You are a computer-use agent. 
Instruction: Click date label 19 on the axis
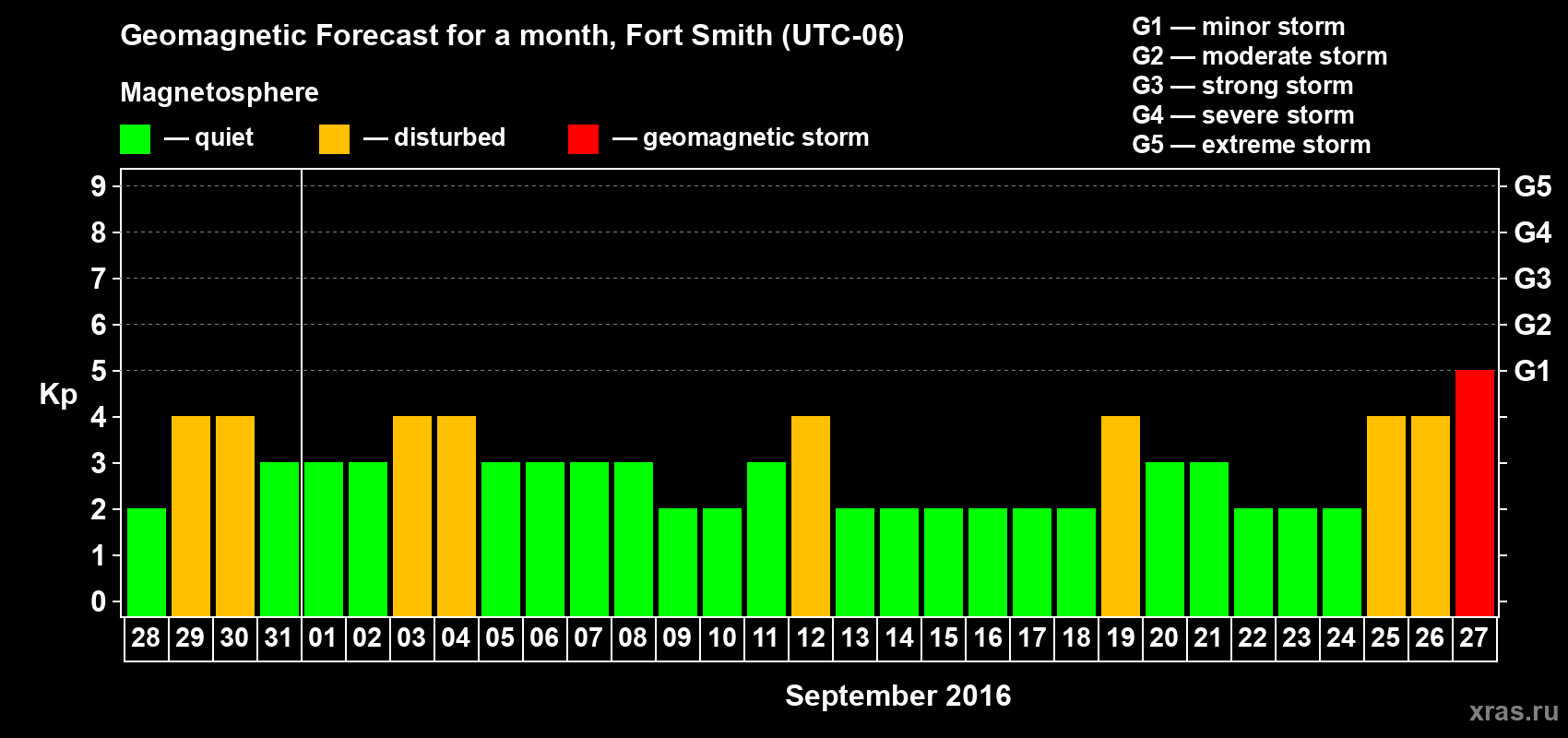pos(1121,637)
